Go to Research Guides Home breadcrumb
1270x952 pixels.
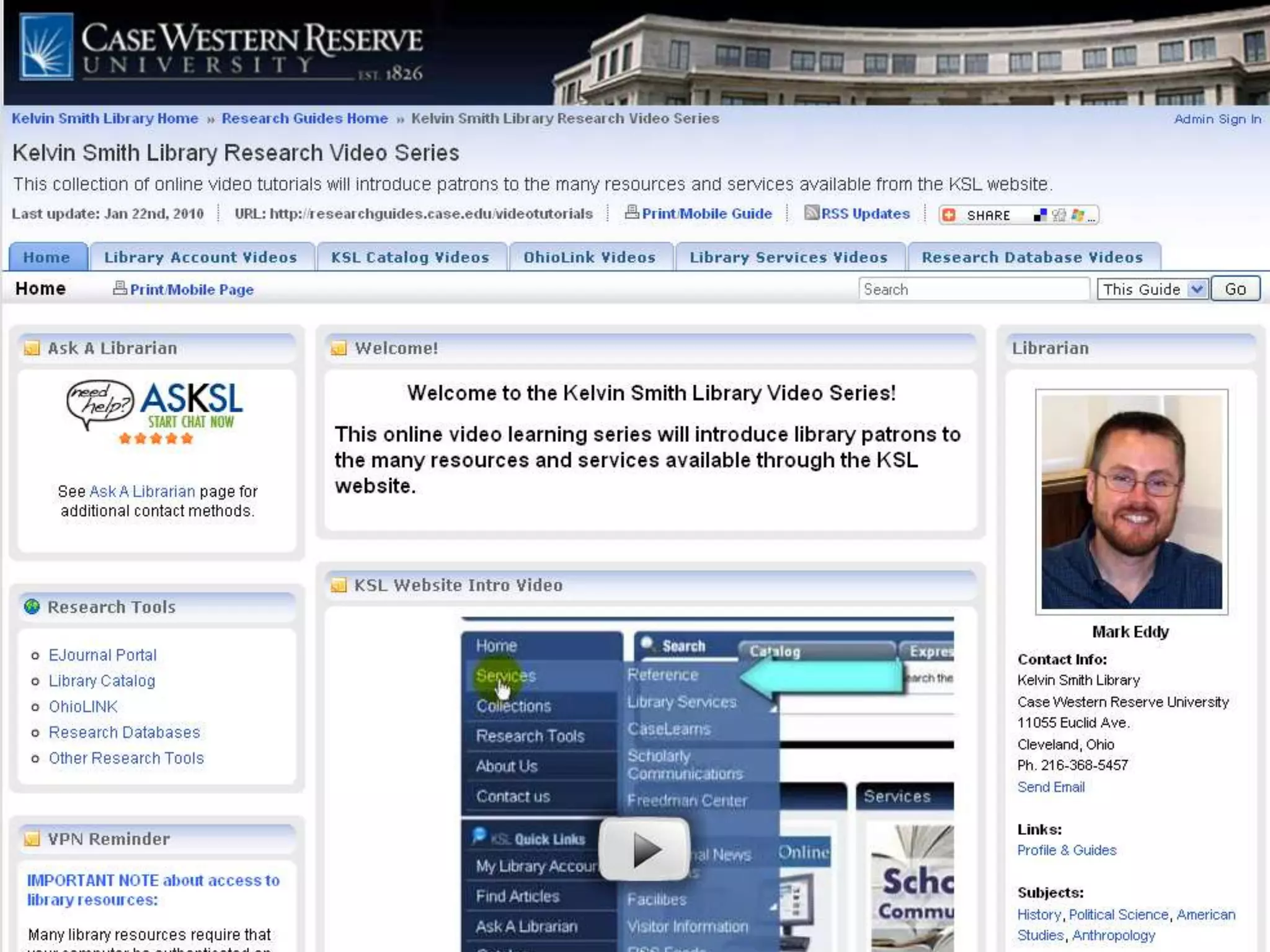click(x=304, y=118)
